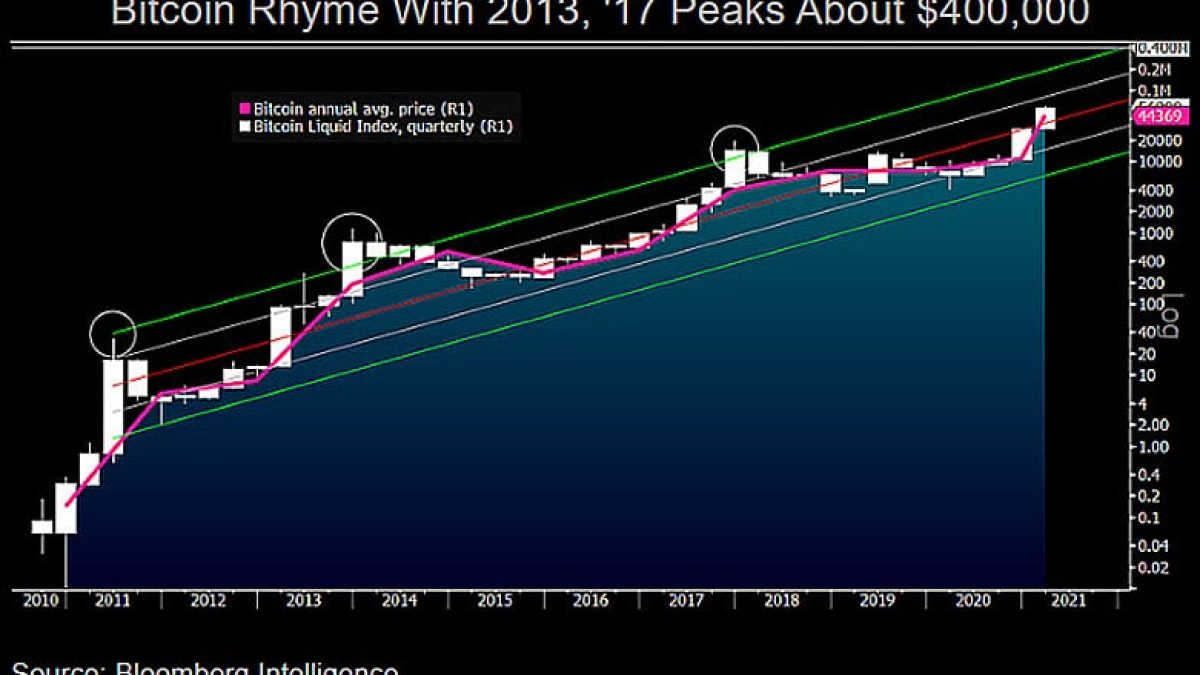
Task: Click the circle marking the late 2017 peak
Action: (x=735, y=150)
